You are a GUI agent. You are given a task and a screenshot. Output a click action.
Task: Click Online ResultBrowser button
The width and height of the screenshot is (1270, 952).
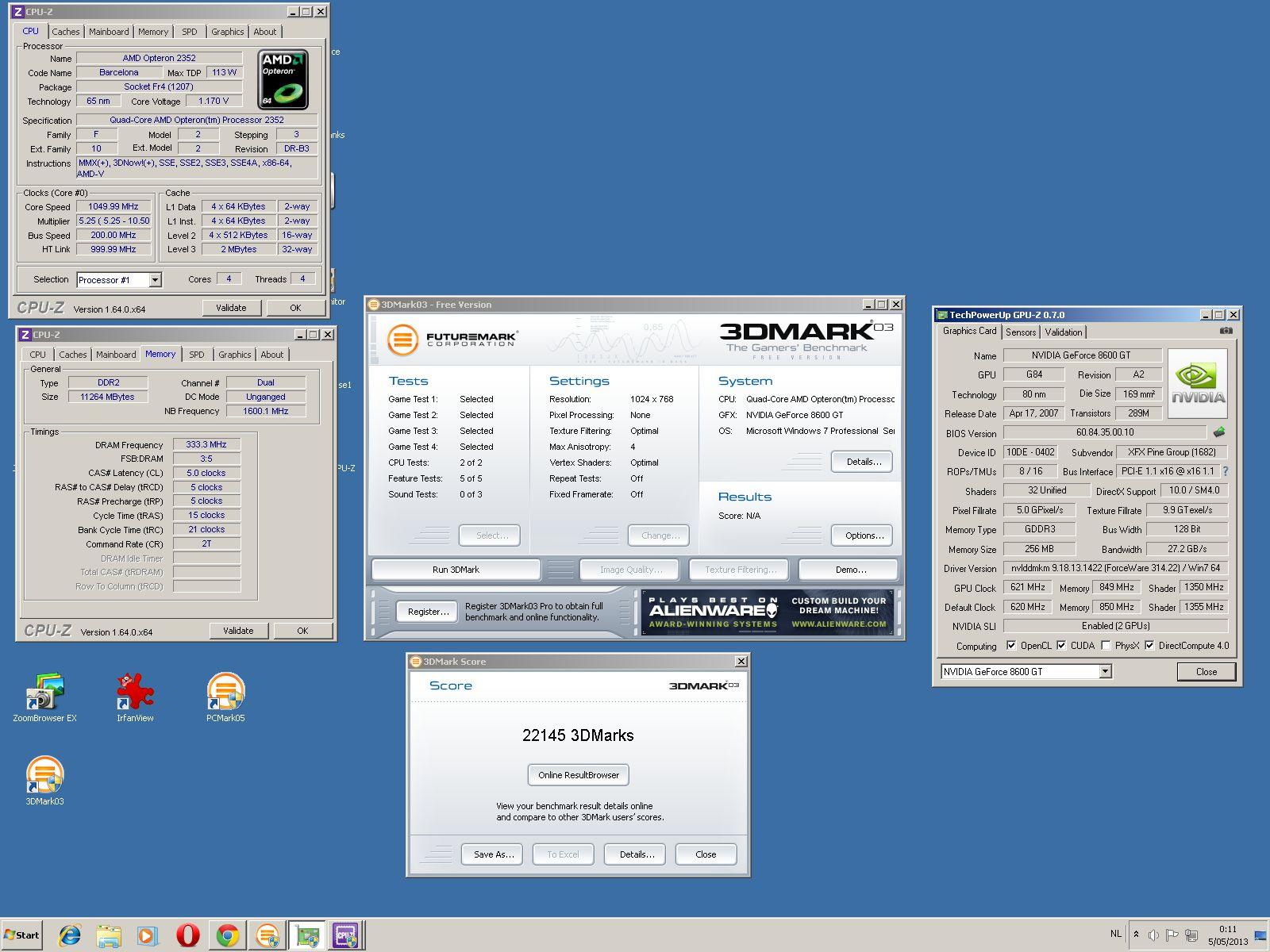[579, 775]
